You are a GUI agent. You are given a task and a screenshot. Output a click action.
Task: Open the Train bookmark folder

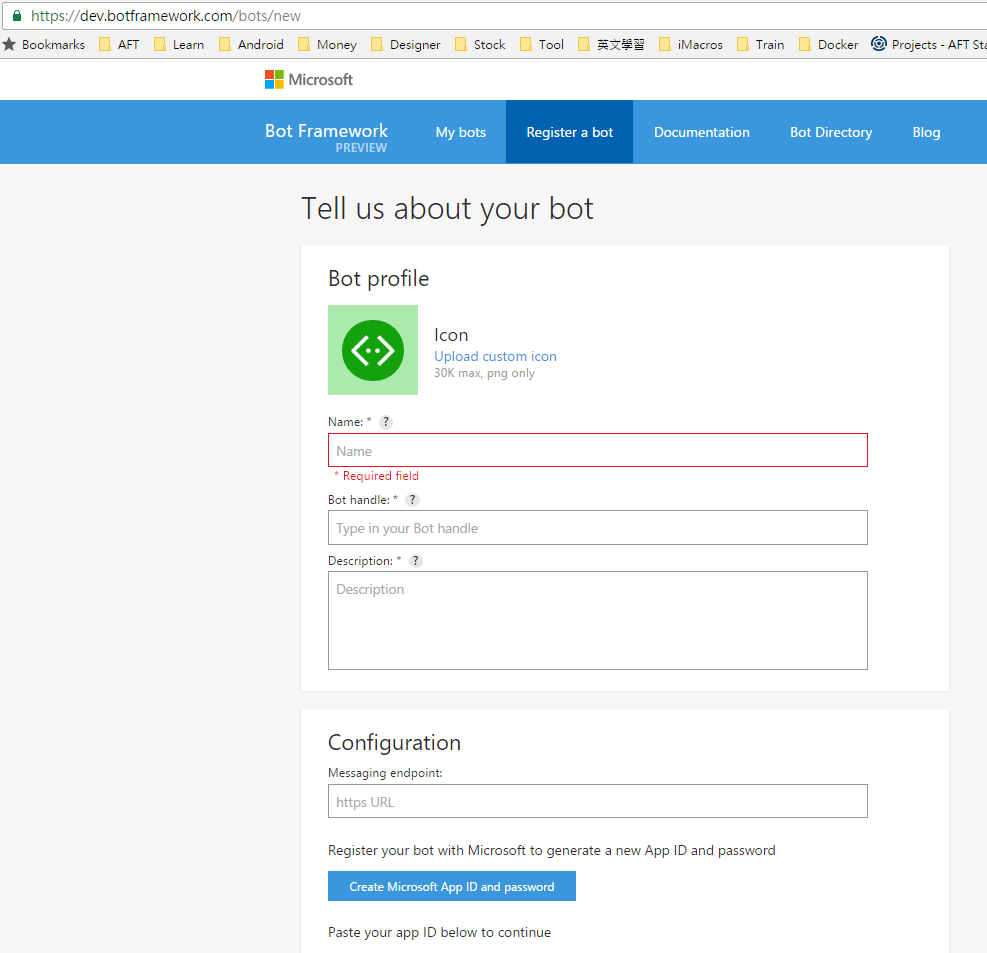coord(760,44)
